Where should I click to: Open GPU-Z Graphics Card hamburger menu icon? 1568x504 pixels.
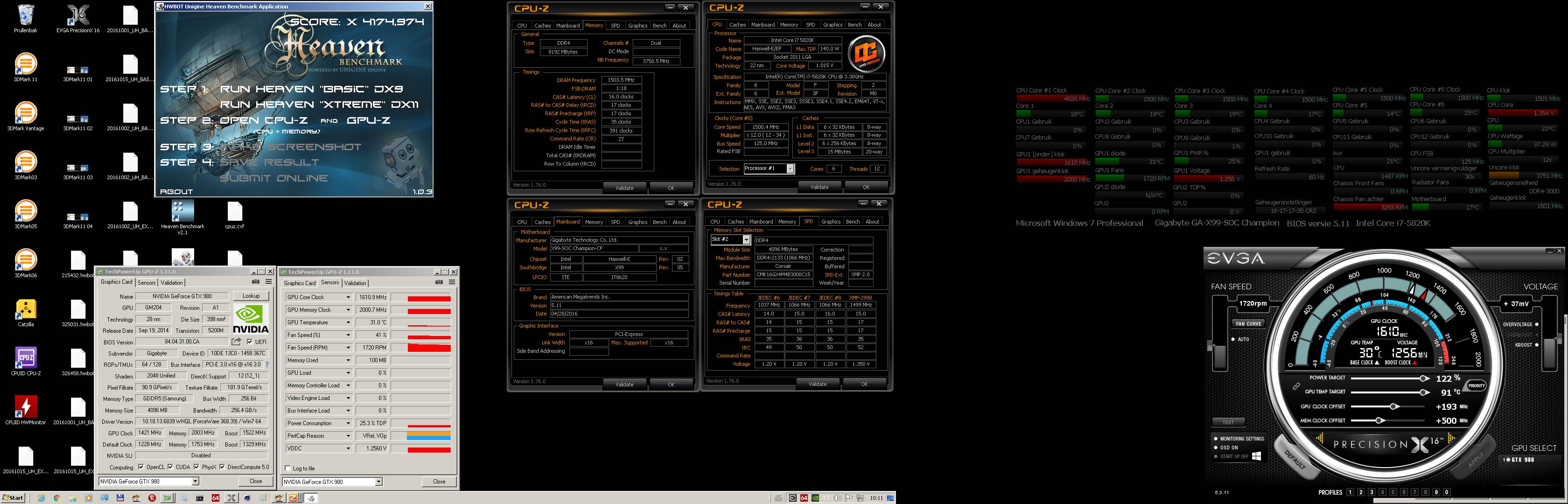click(268, 282)
